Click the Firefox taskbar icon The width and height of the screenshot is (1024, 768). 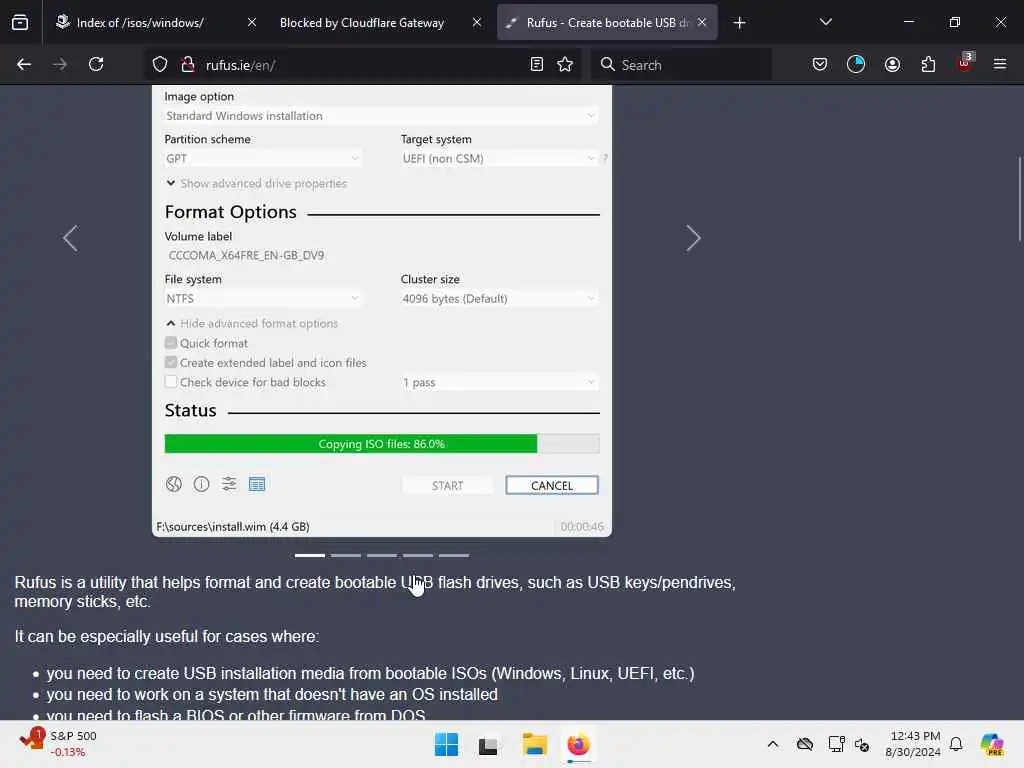(x=578, y=744)
